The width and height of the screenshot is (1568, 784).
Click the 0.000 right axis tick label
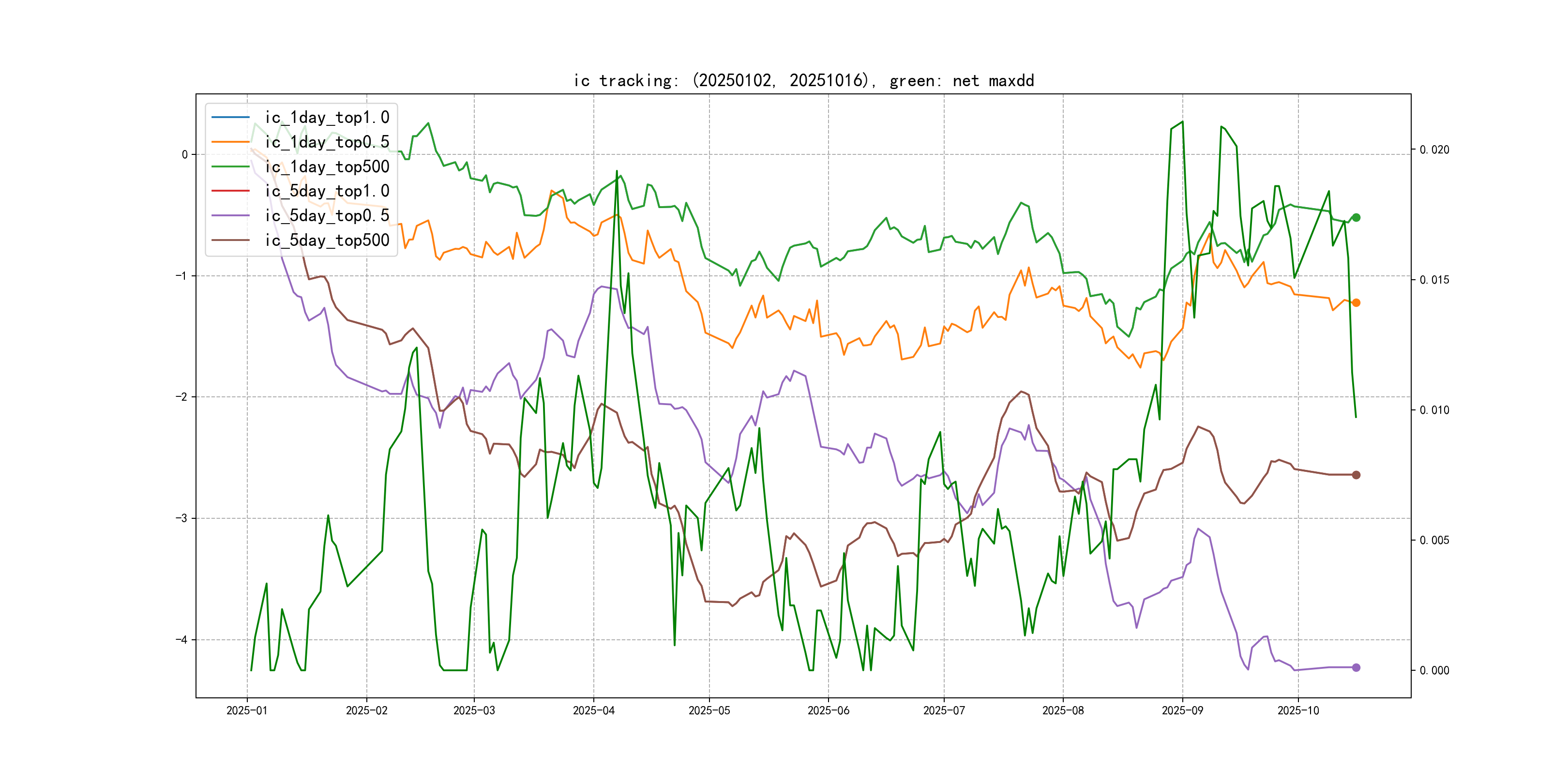[1434, 671]
